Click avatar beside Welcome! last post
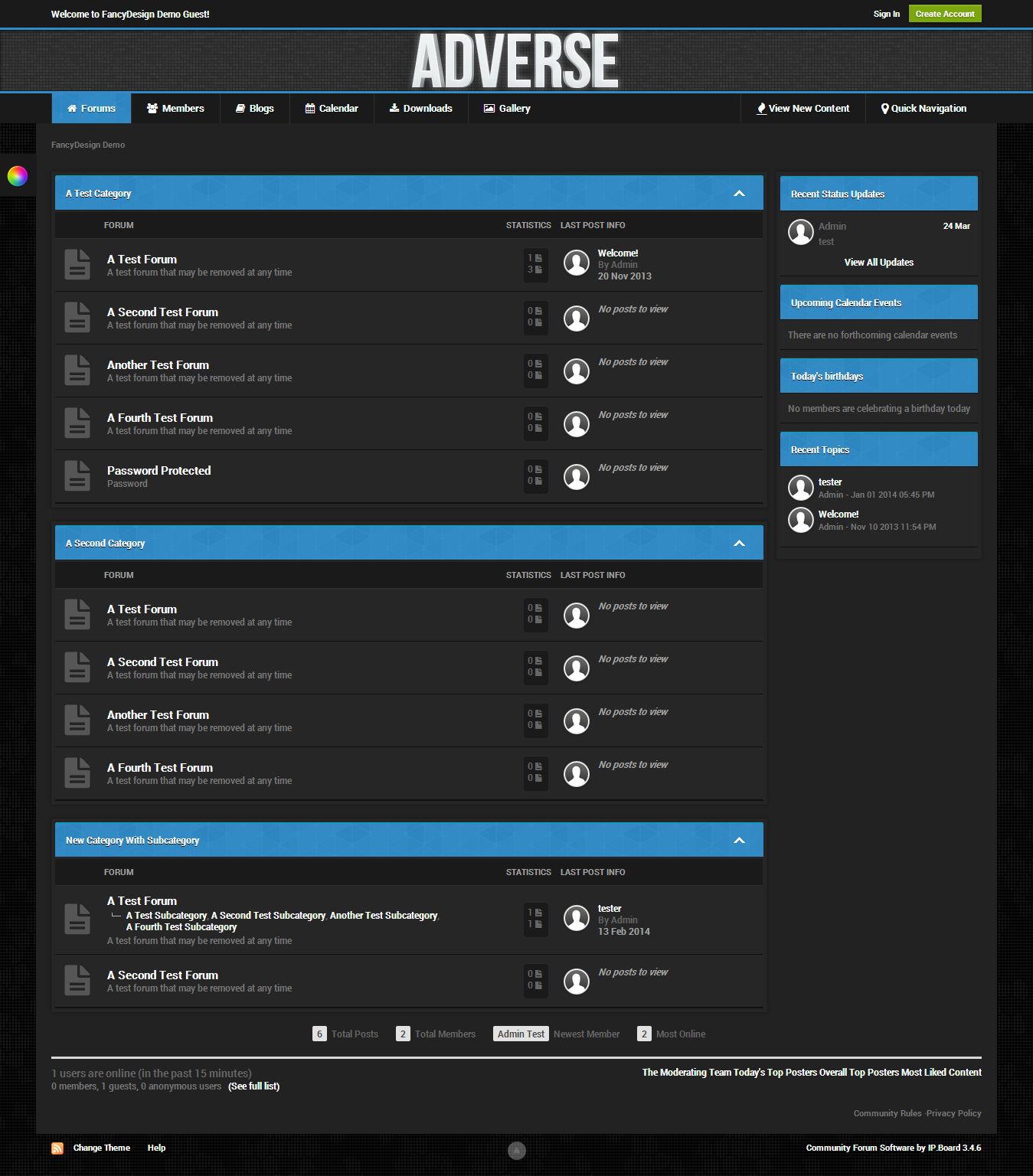Image resolution: width=1033 pixels, height=1176 pixels. click(577, 263)
